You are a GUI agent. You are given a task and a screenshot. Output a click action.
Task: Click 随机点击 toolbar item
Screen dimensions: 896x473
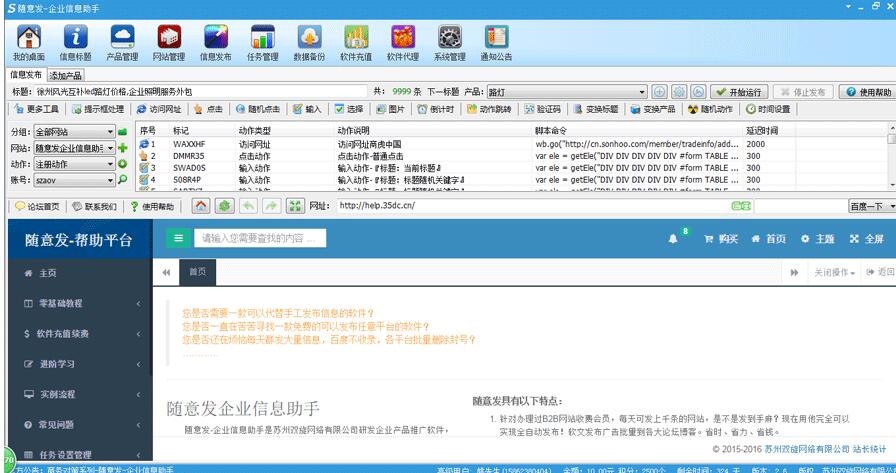[x=258, y=109]
